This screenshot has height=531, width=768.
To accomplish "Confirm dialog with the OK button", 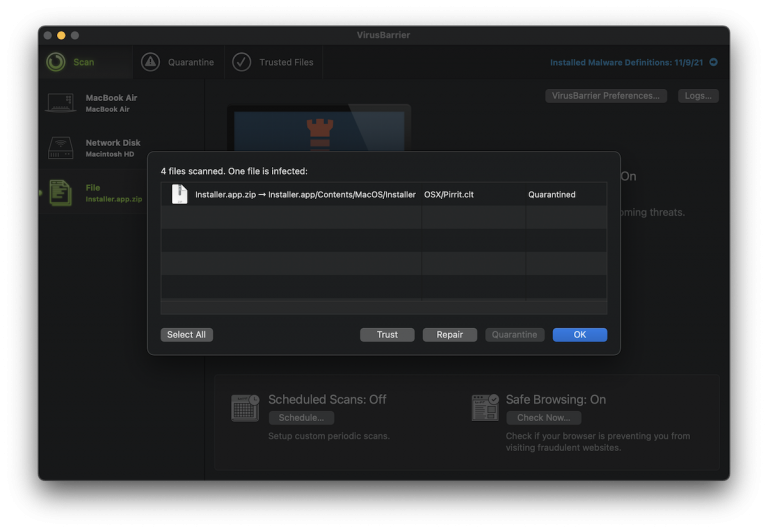I will click(x=580, y=335).
